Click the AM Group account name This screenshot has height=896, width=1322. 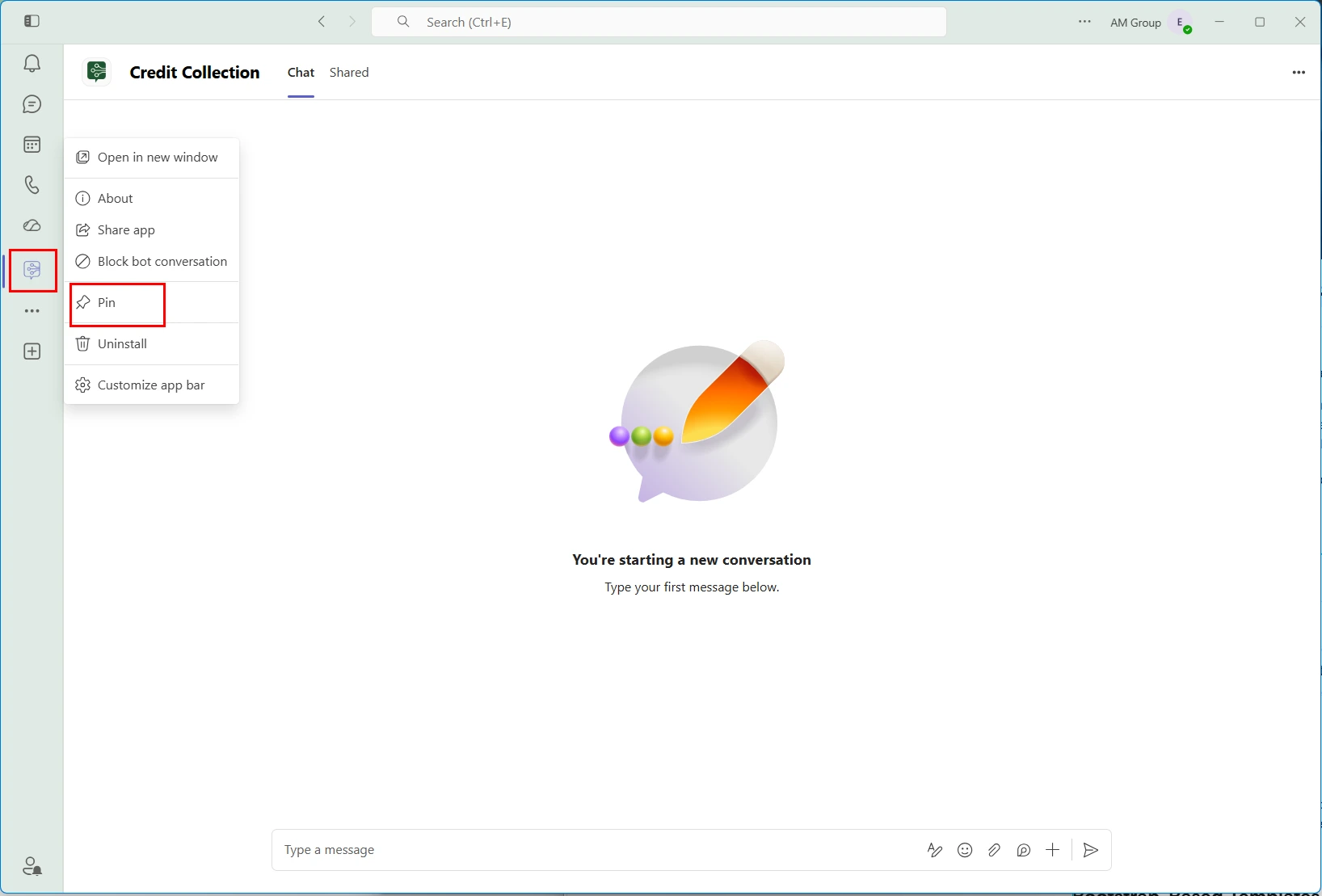click(1135, 23)
